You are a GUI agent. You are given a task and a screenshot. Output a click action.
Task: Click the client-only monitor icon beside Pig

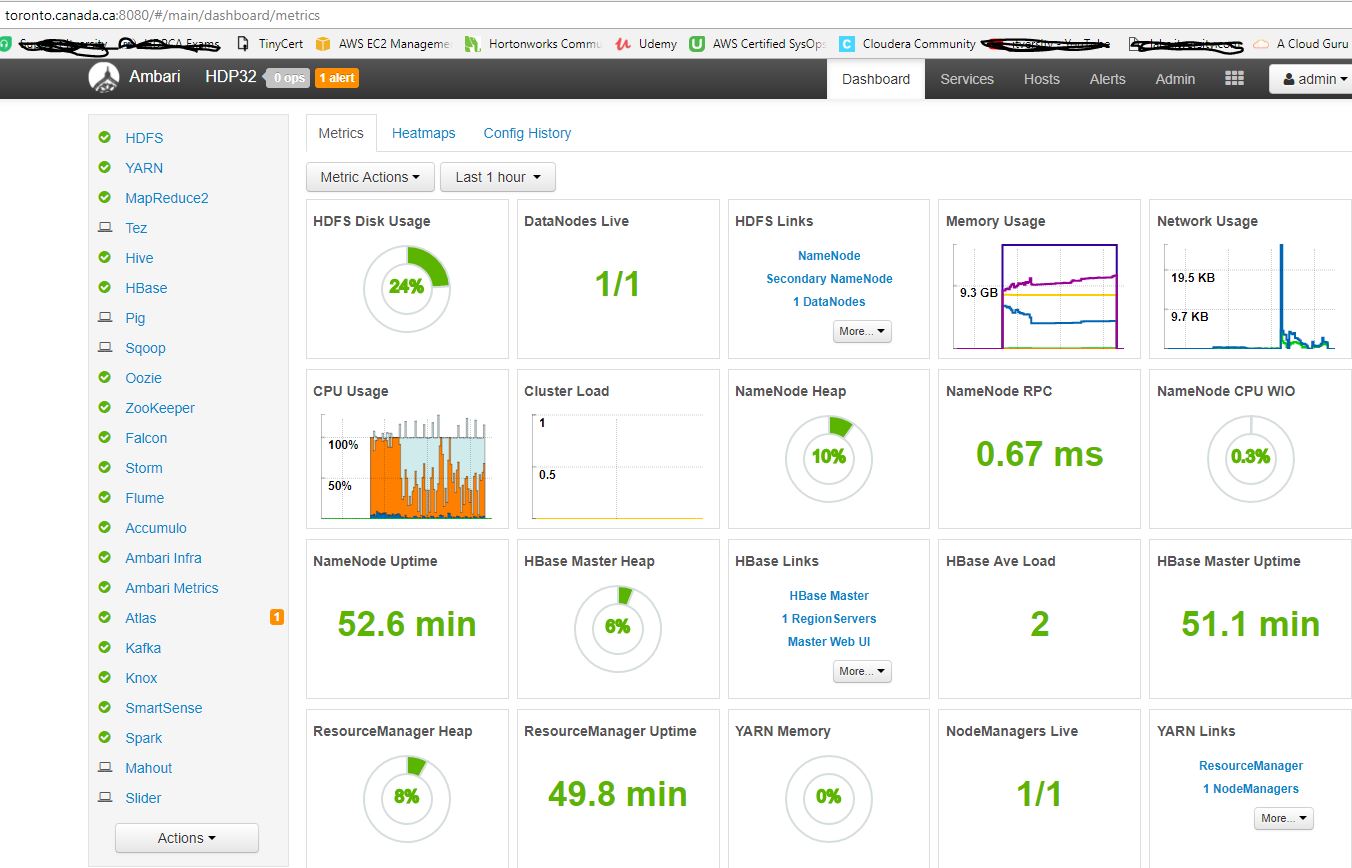[104, 317]
